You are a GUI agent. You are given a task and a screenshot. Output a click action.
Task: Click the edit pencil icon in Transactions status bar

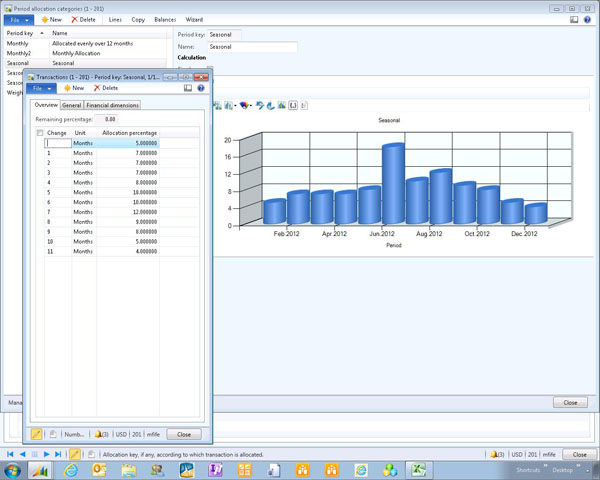(37, 434)
